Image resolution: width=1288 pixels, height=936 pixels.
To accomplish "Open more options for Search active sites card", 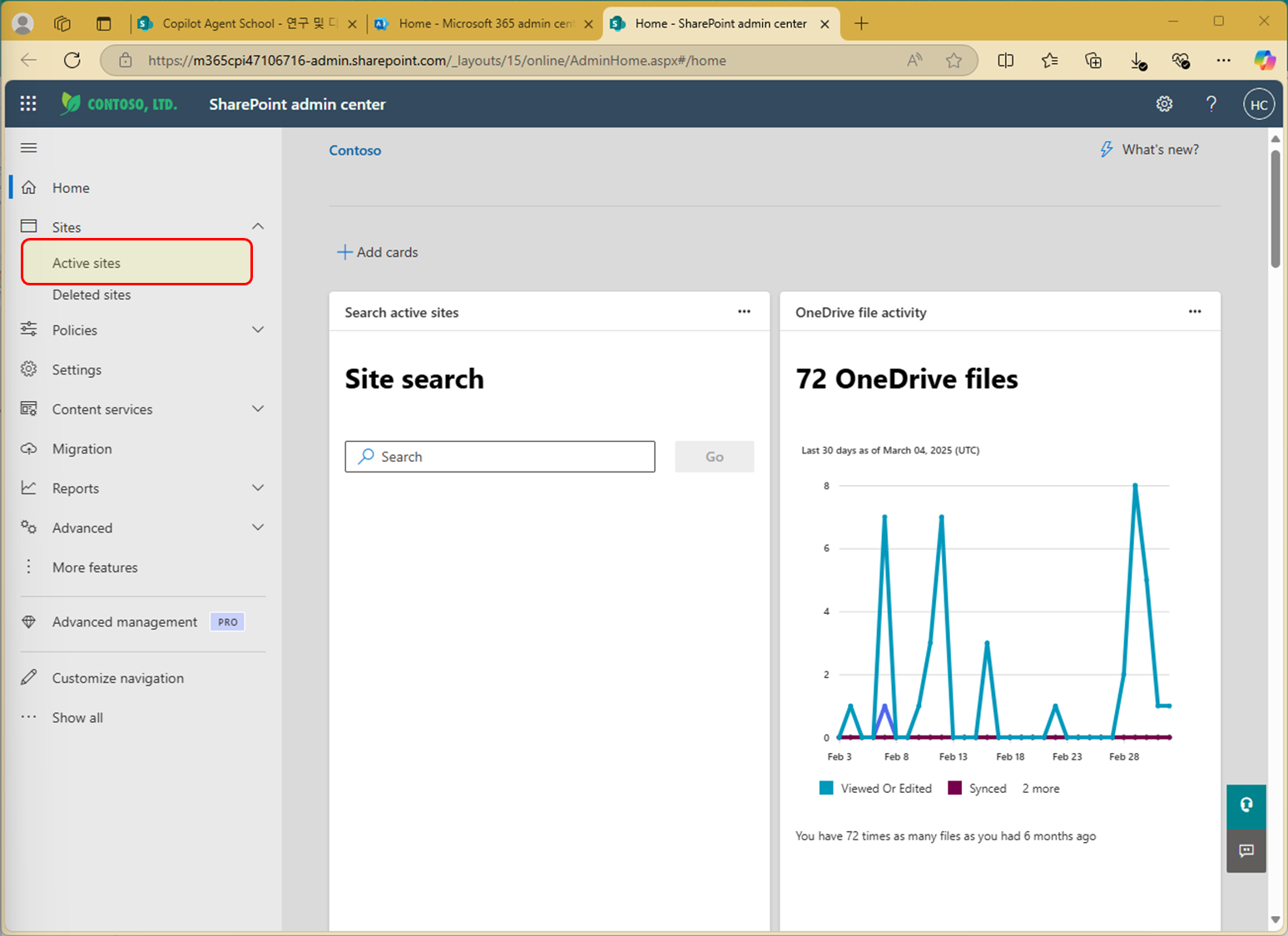I will click(x=744, y=312).
